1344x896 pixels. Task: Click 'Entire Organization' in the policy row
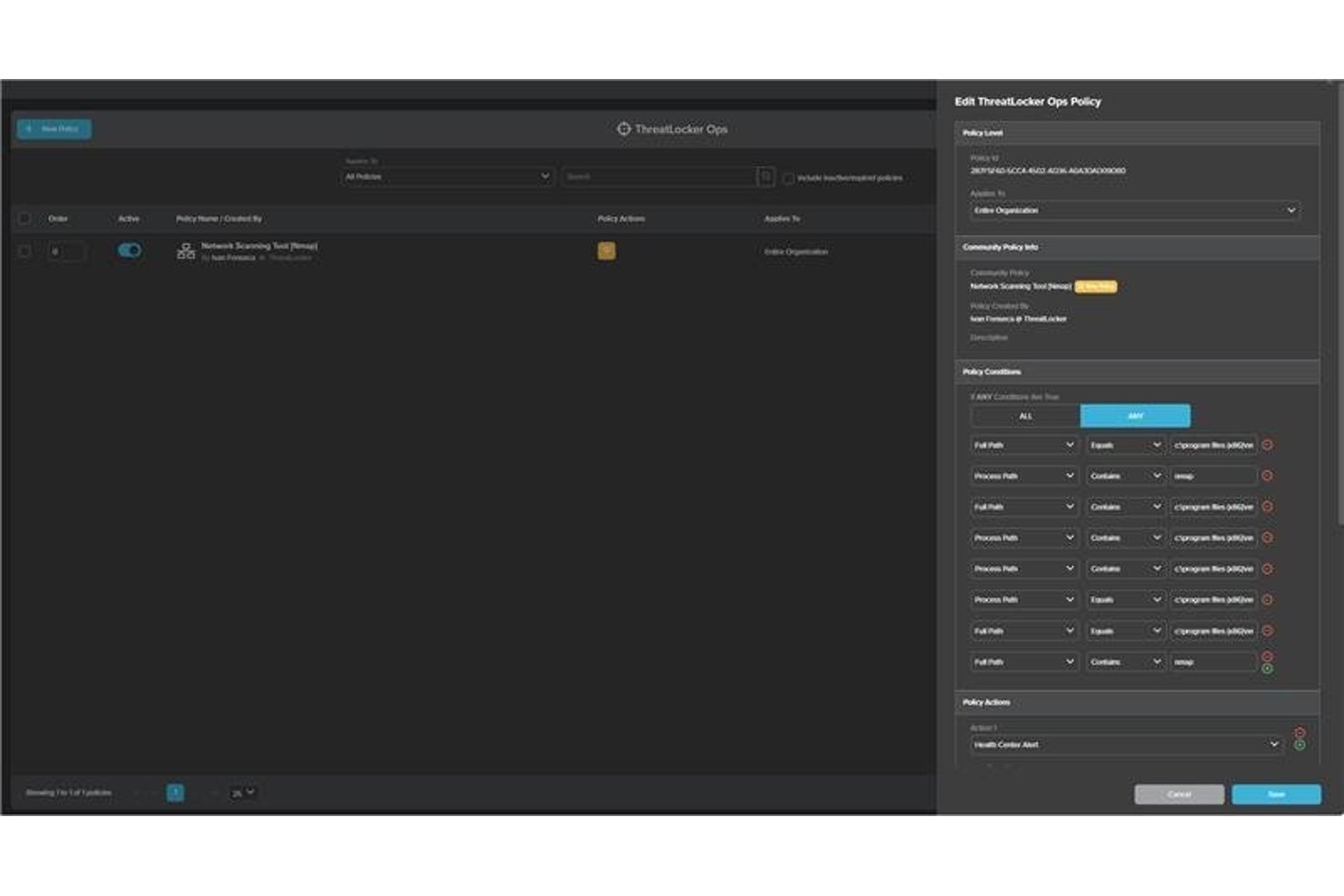(796, 251)
